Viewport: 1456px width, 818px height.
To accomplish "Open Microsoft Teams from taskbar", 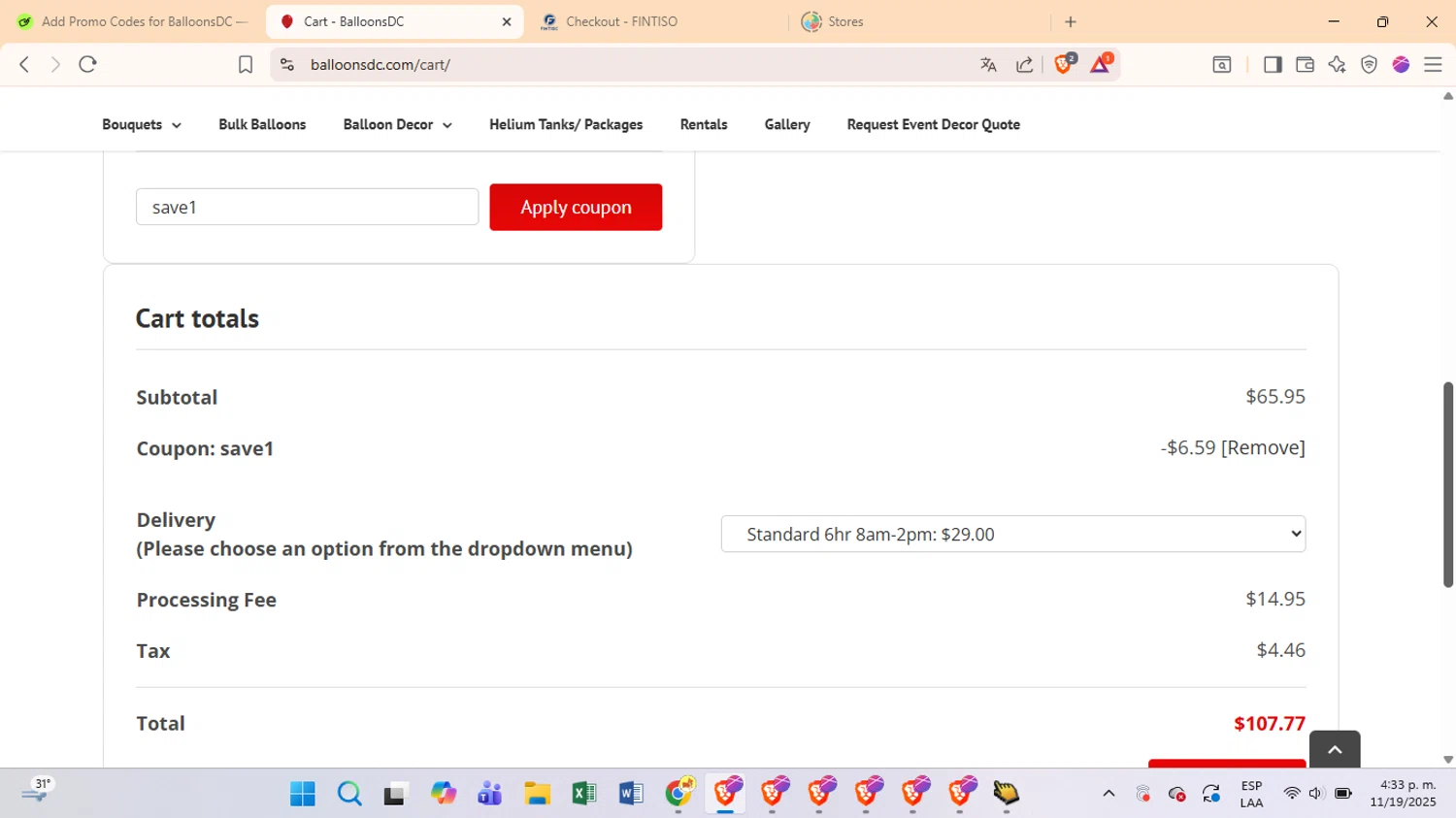I will [x=490, y=794].
